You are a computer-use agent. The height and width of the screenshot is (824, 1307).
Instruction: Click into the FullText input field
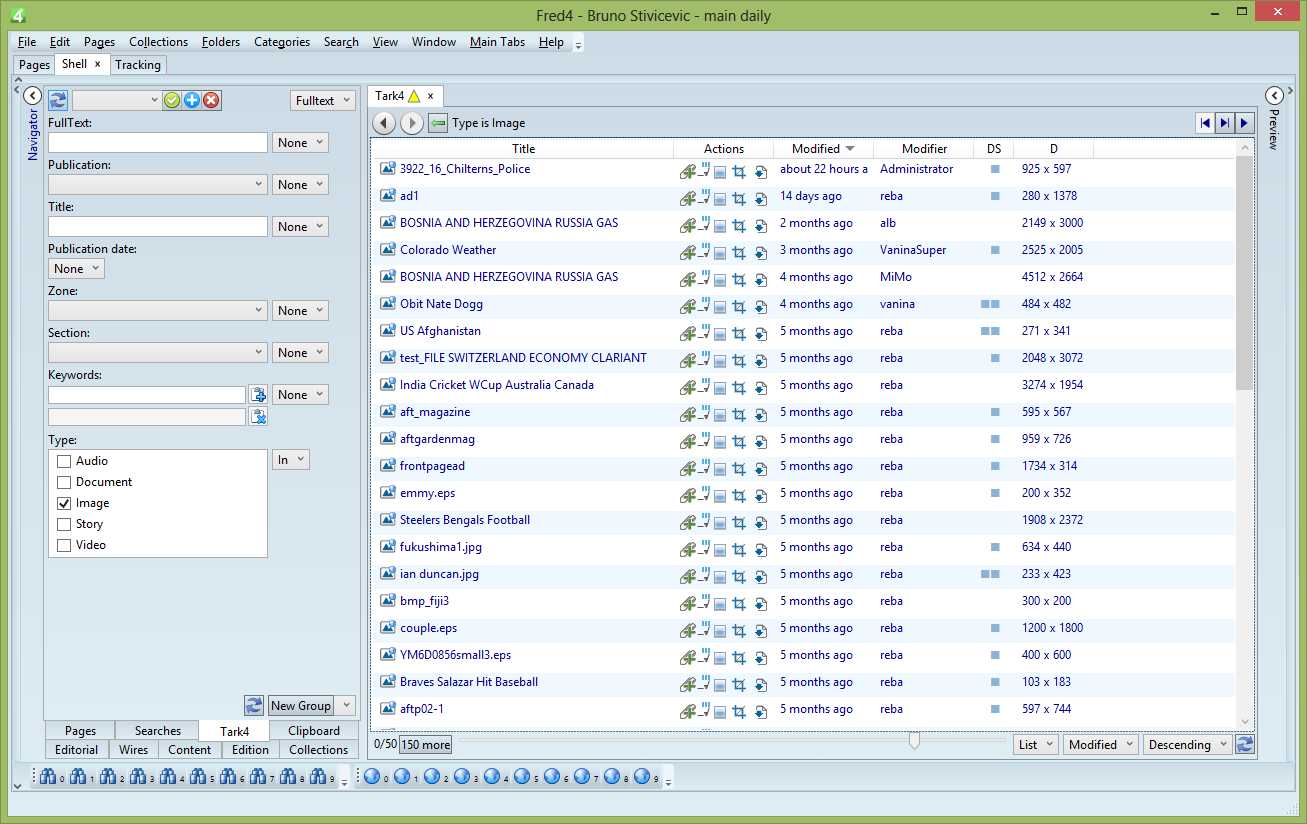click(158, 143)
